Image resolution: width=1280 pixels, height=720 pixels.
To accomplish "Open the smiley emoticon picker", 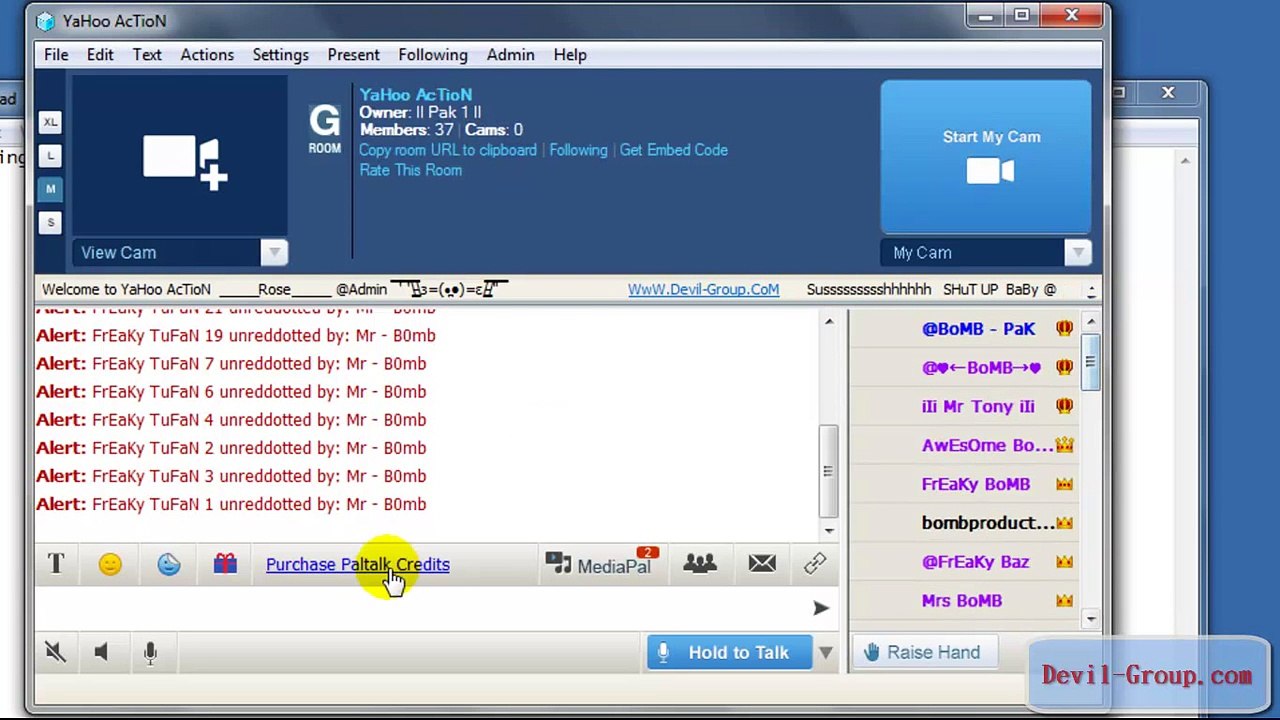I will coord(110,564).
